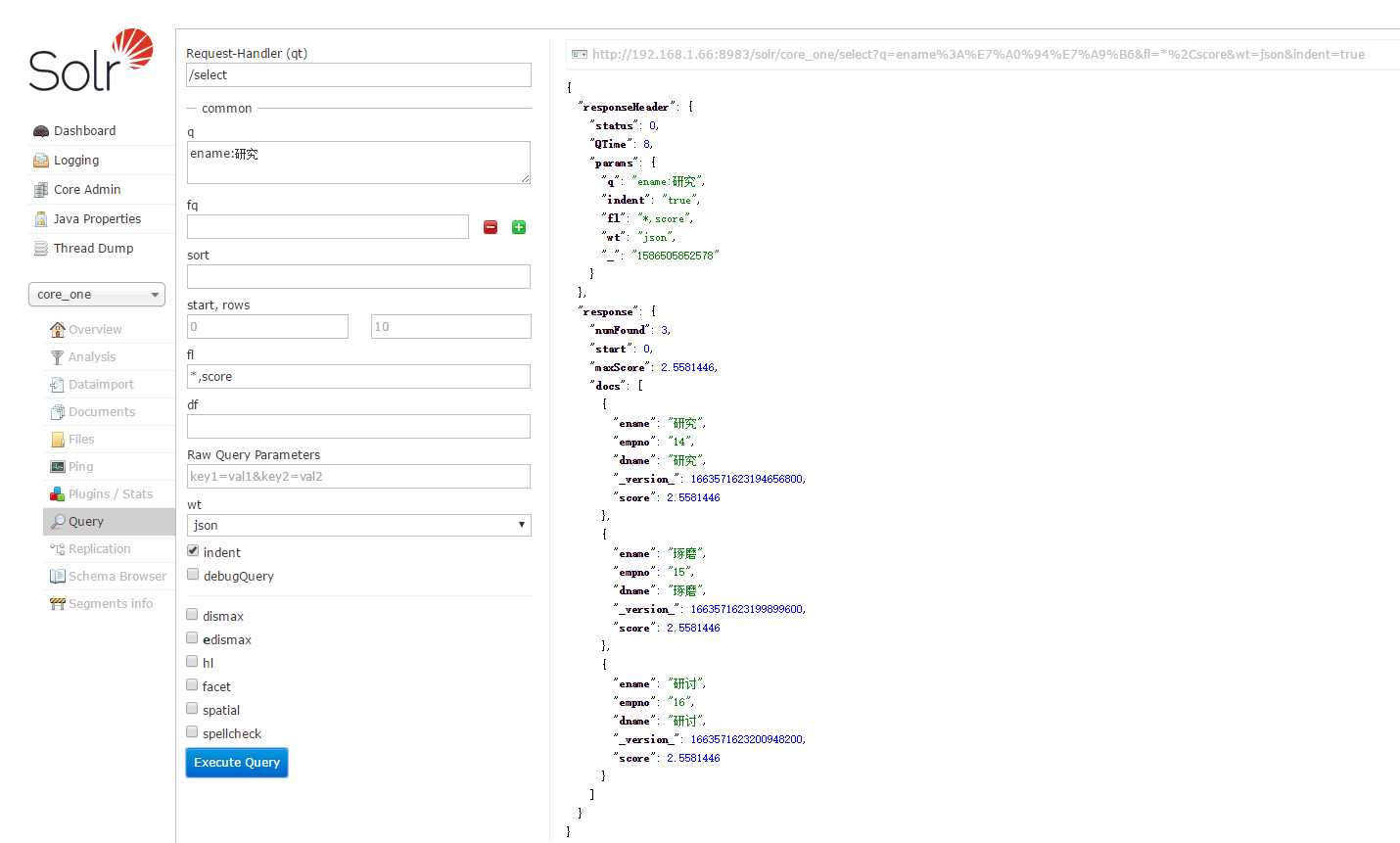Click the request URL link icon
The height and width of the screenshot is (843, 1400).
coord(580,55)
